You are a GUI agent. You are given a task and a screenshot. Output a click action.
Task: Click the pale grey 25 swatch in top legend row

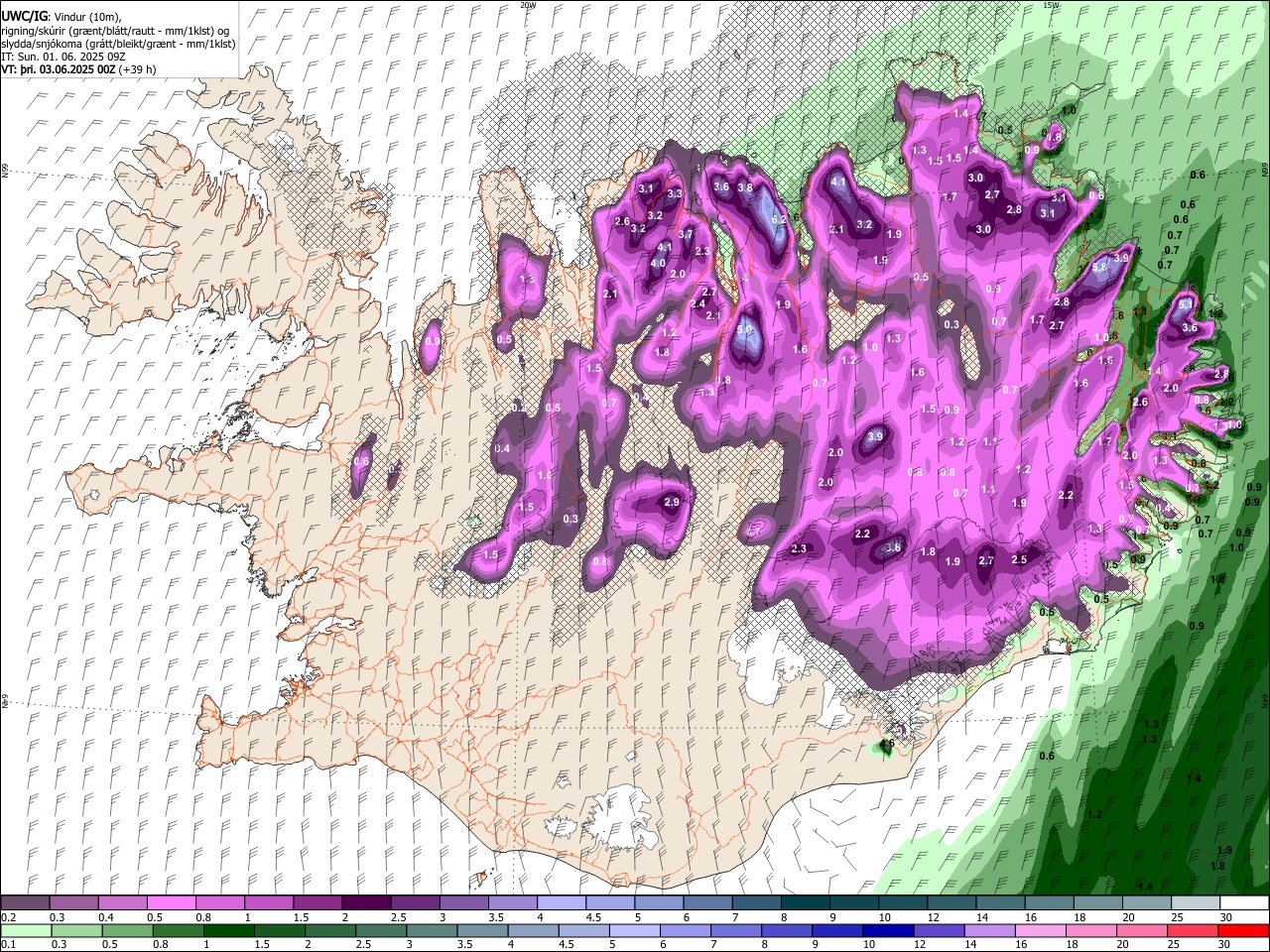[1195, 903]
